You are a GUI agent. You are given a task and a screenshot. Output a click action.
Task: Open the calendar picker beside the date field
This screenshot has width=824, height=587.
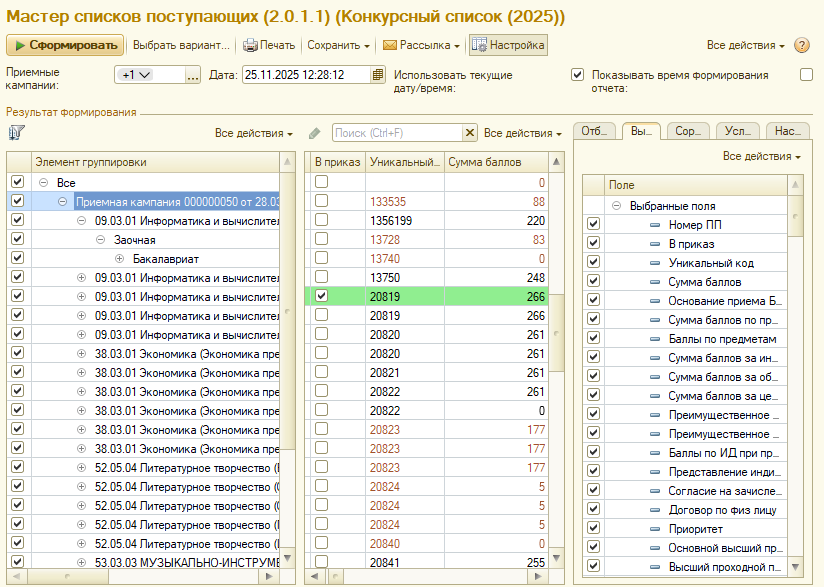pos(377,75)
